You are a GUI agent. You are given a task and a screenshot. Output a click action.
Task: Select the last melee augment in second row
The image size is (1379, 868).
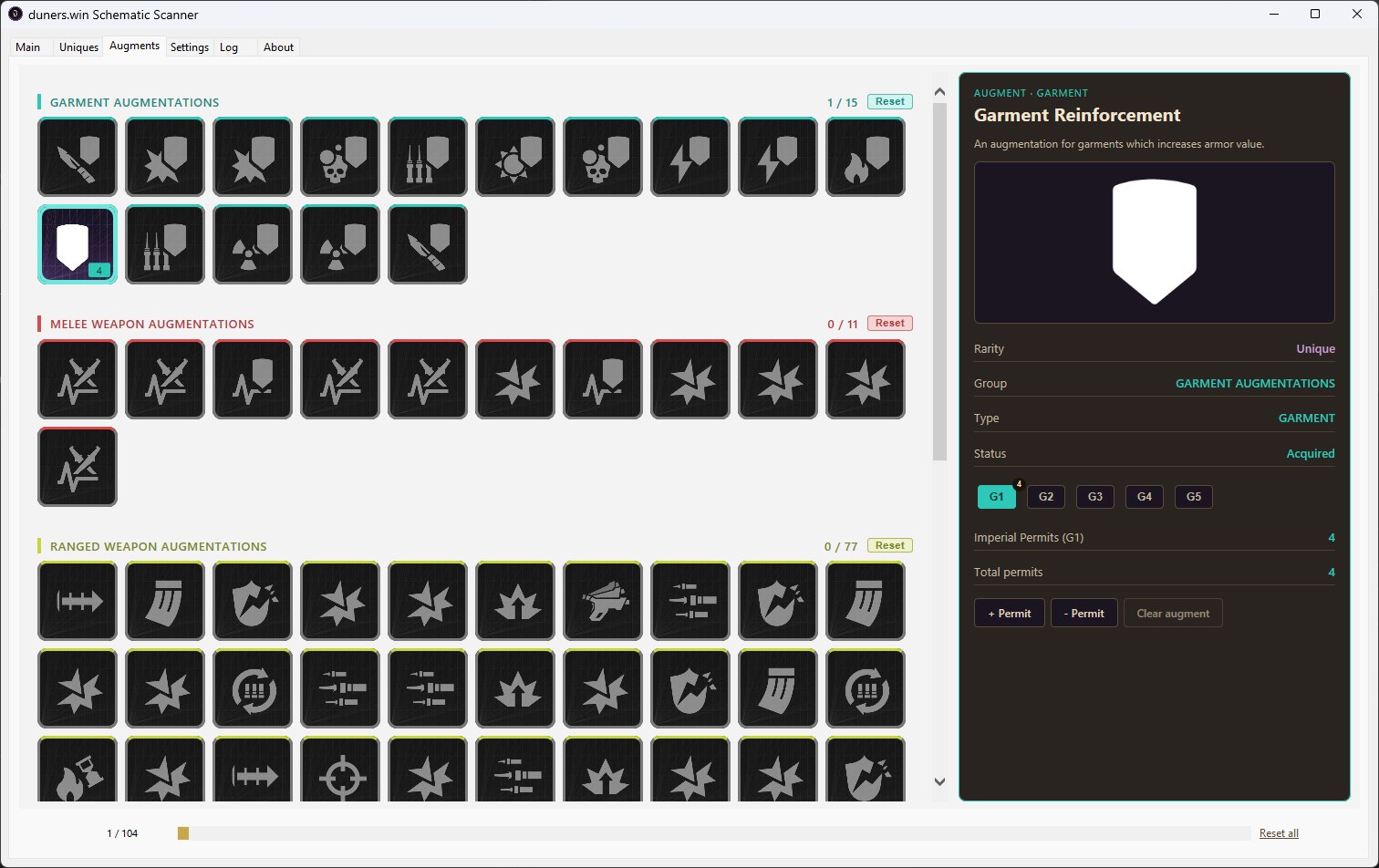point(78,466)
